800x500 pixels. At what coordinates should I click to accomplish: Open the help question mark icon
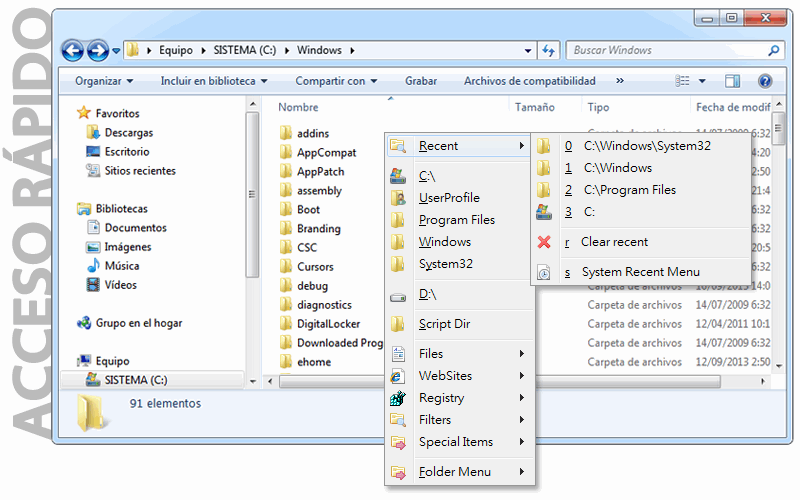(x=765, y=81)
